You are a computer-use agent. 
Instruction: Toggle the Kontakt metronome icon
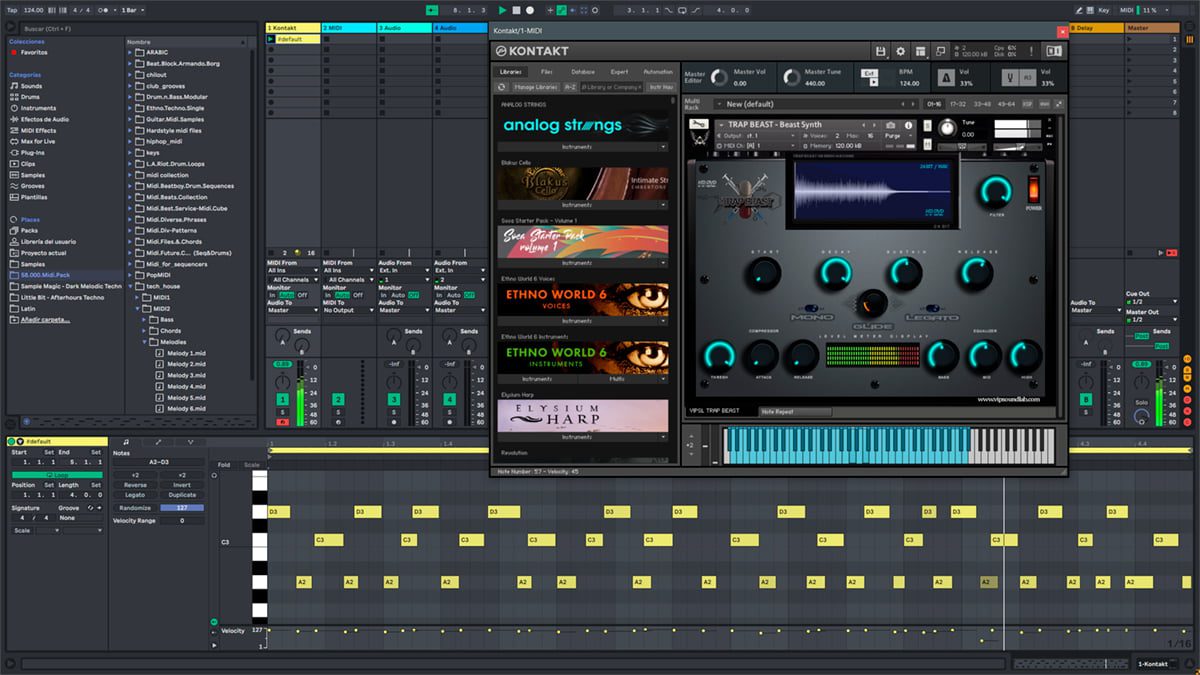pyautogui.click(x=946, y=78)
